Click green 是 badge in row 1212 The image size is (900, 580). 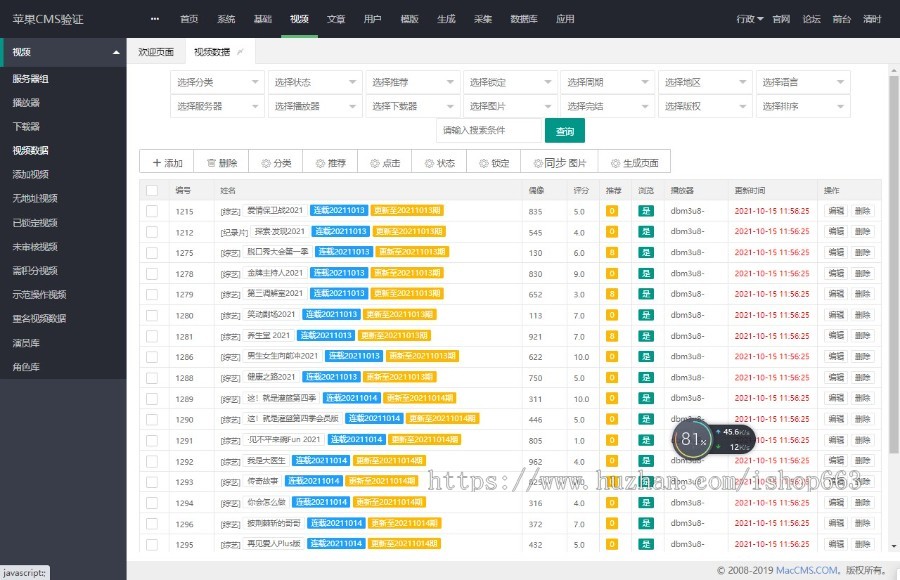(646, 231)
